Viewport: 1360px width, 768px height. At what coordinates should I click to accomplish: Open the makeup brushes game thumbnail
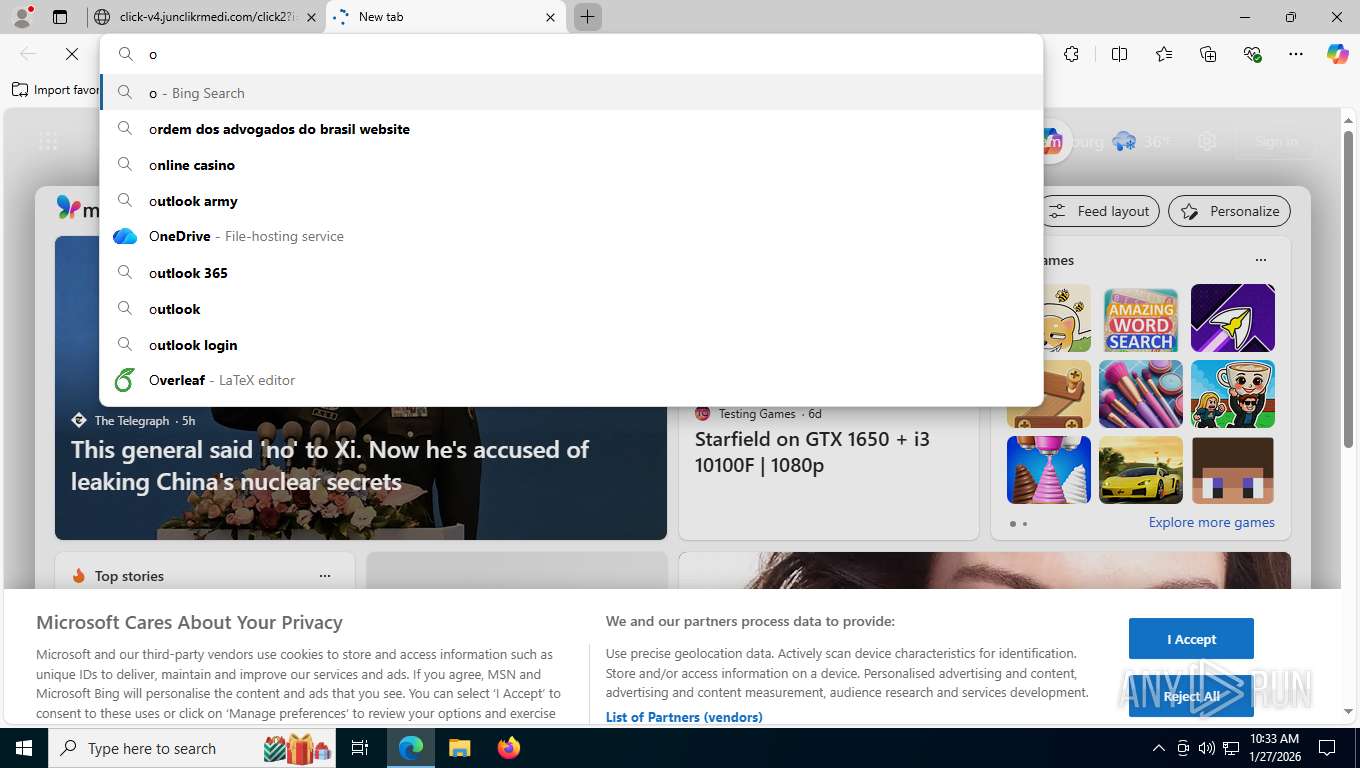click(x=1140, y=394)
